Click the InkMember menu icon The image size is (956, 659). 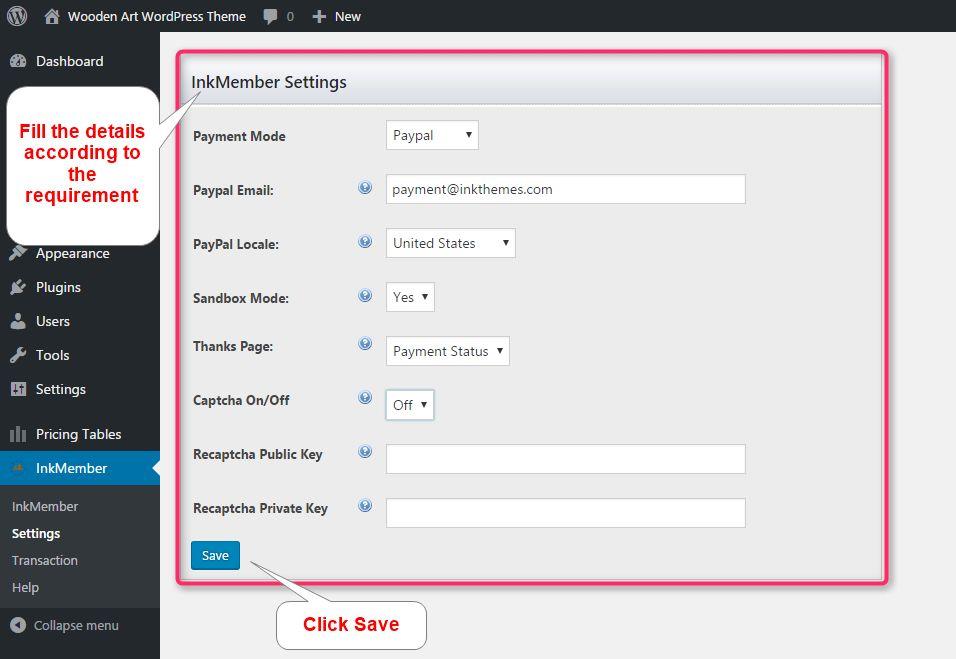[x=18, y=468]
